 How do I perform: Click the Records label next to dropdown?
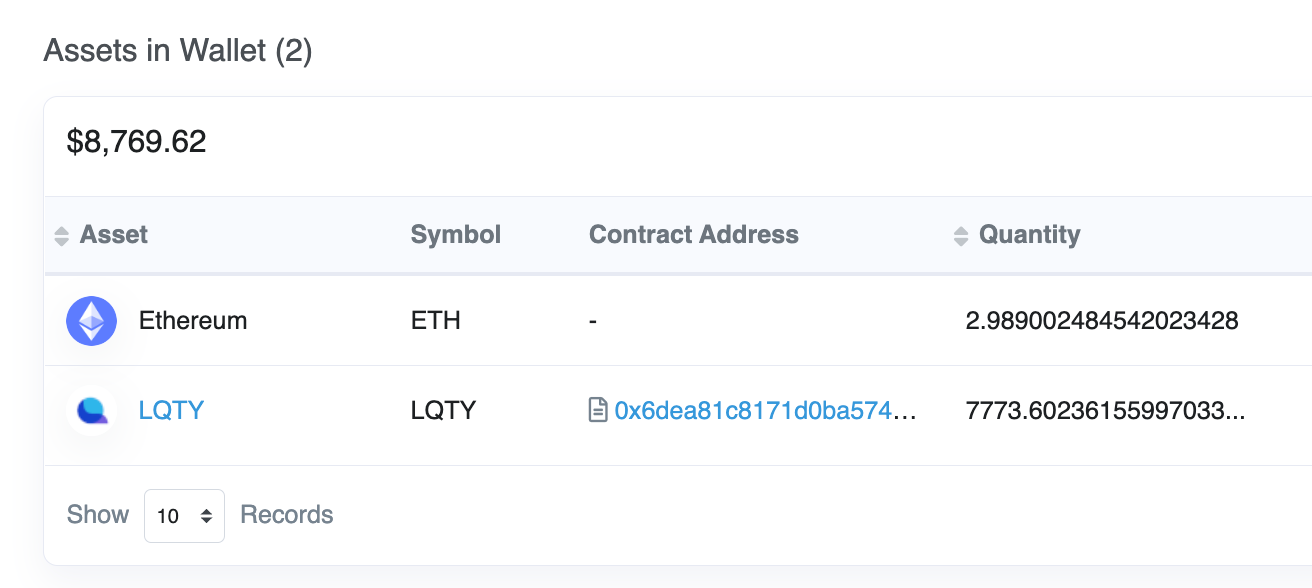tap(287, 515)
